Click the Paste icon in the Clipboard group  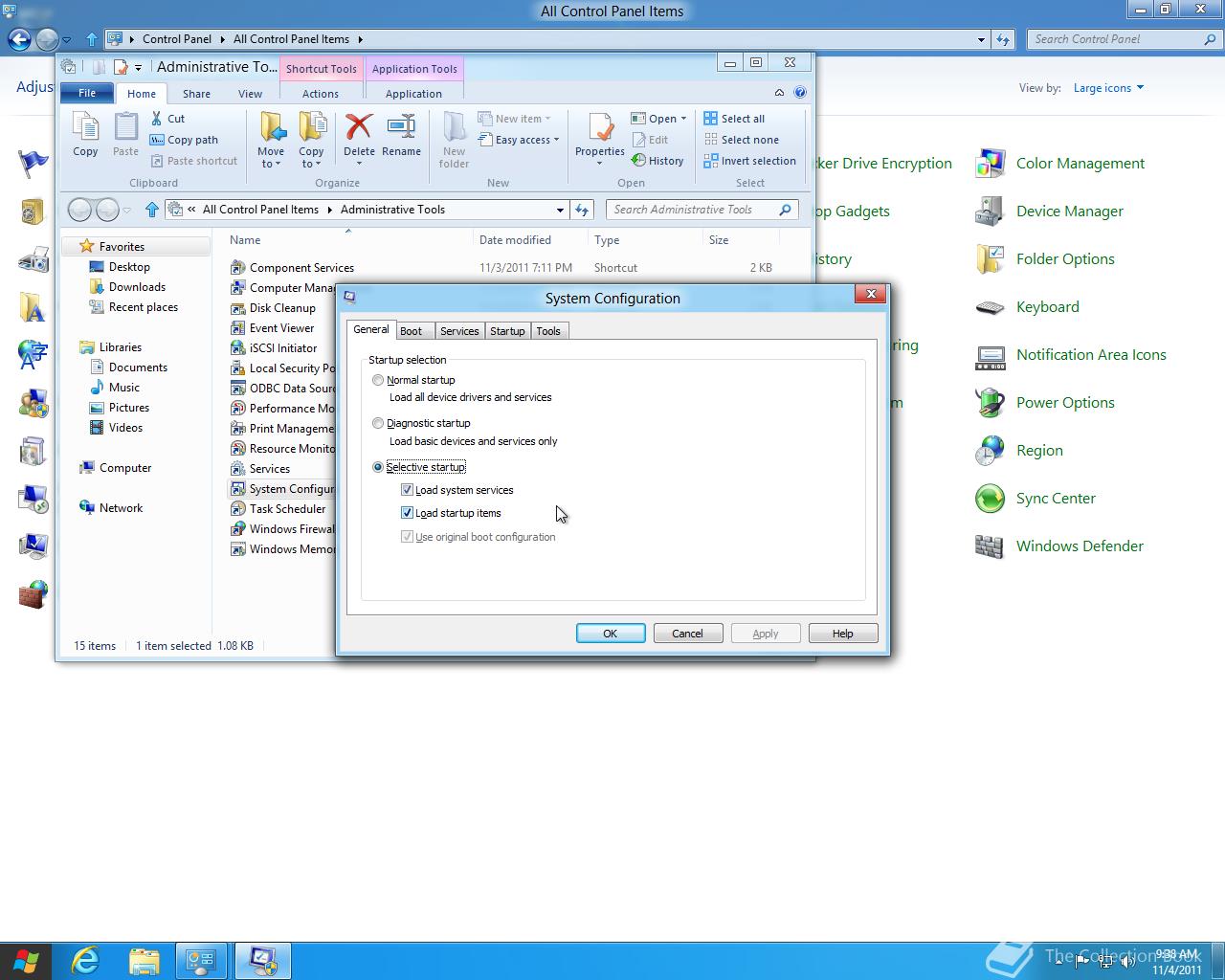coord(125,134)
